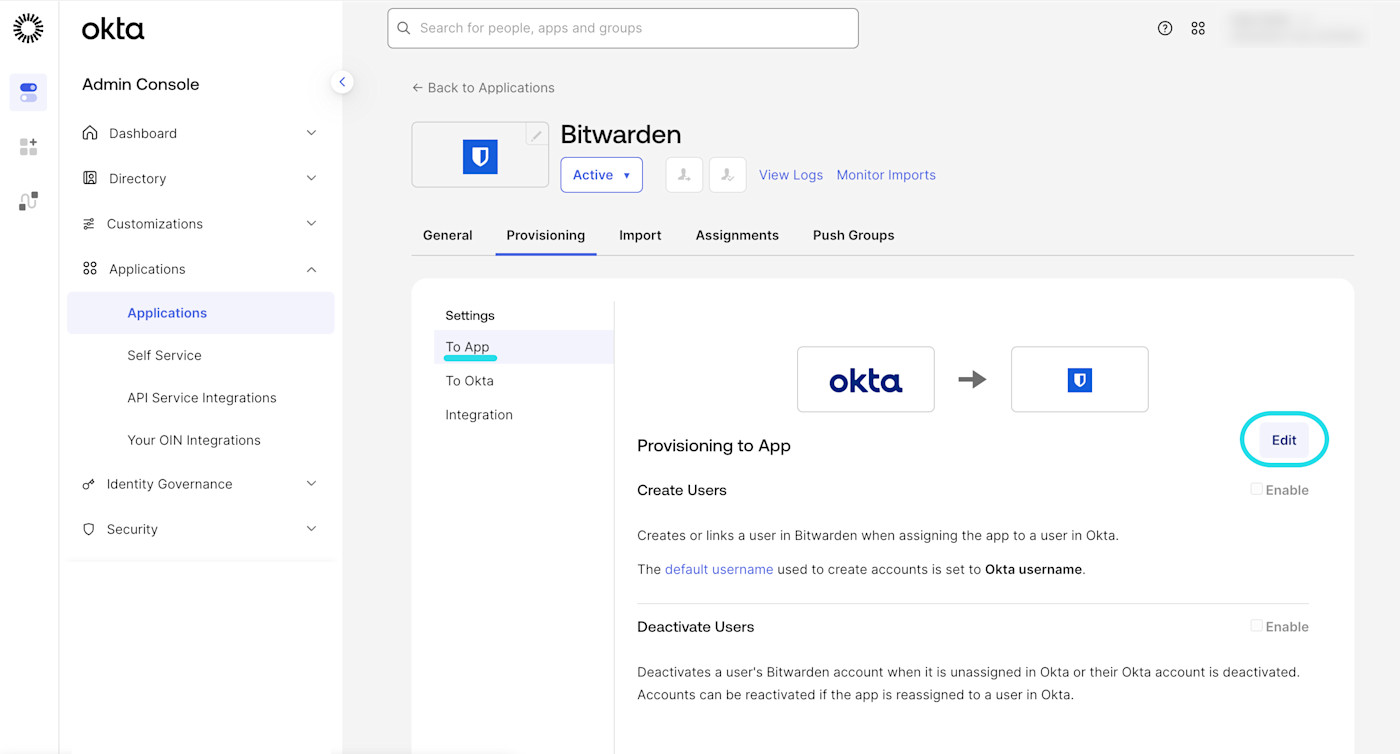Viewport: 1400px width, 754px height.
Task: Select To App in Settings list
Action: click(x=524, y=347)
